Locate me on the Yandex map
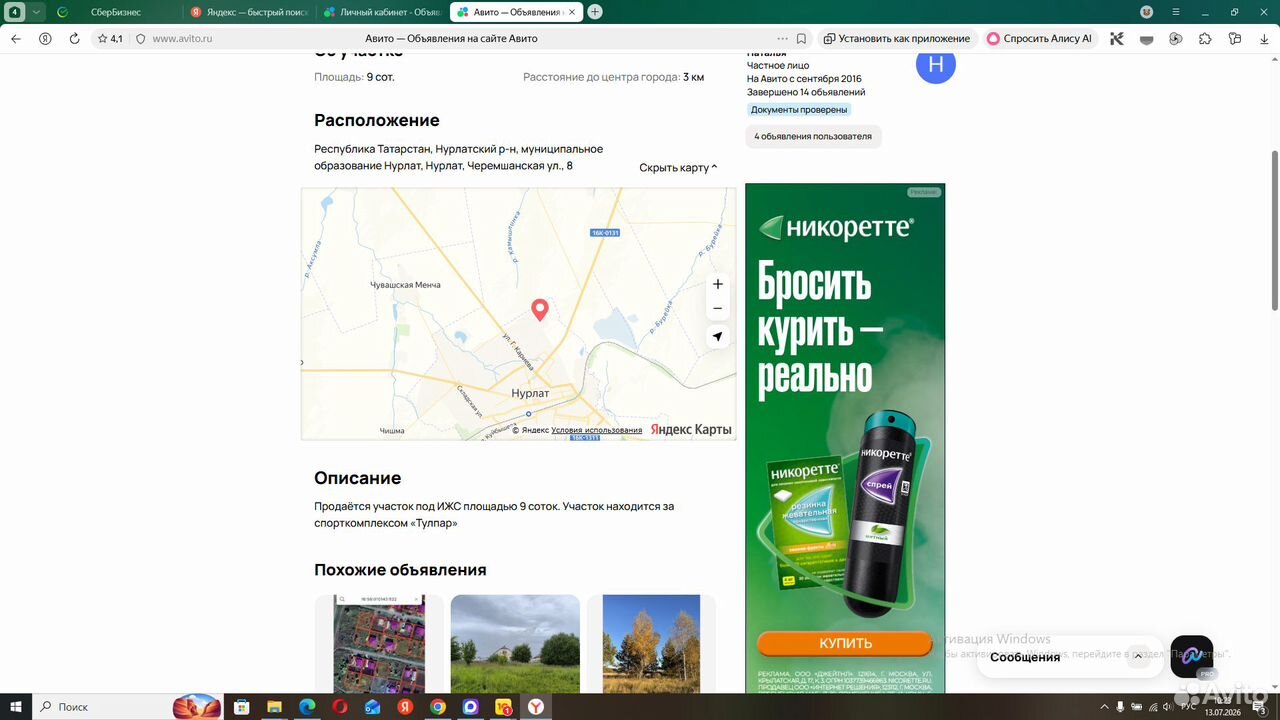1280x720 pixels. point(717,337)
